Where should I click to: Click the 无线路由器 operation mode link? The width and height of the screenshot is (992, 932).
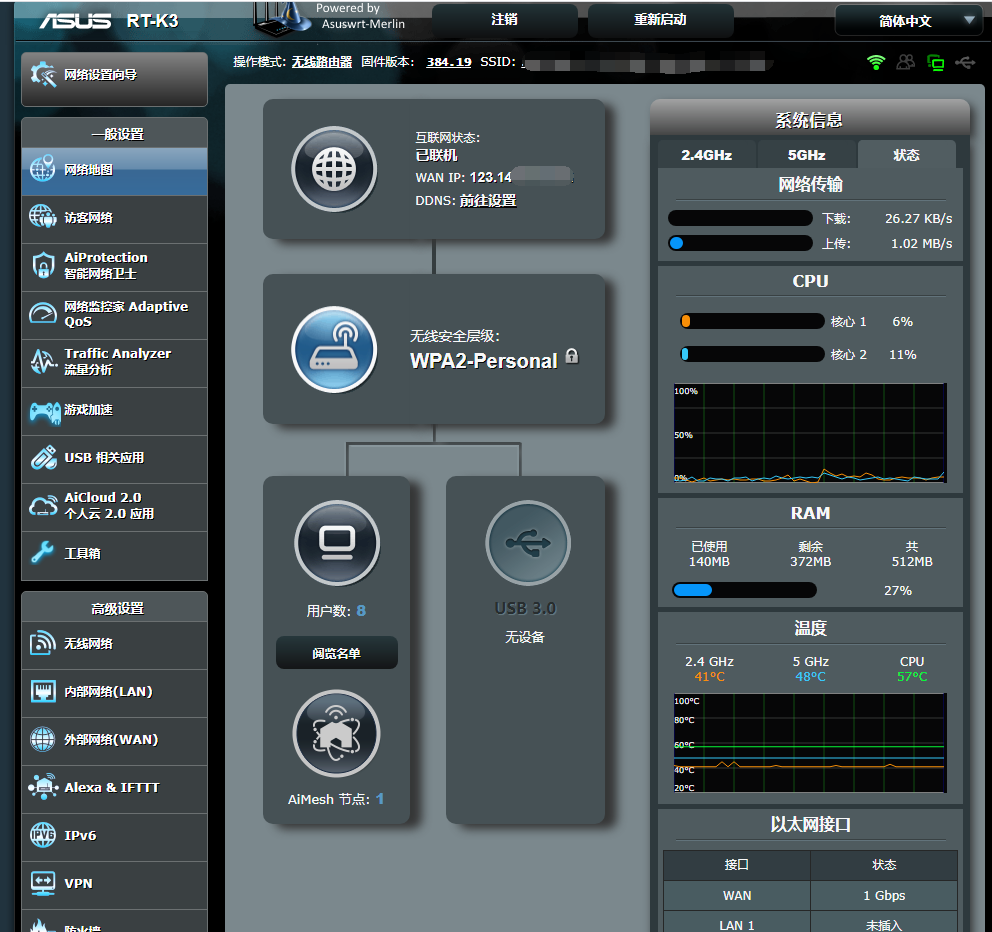point(321,62)
